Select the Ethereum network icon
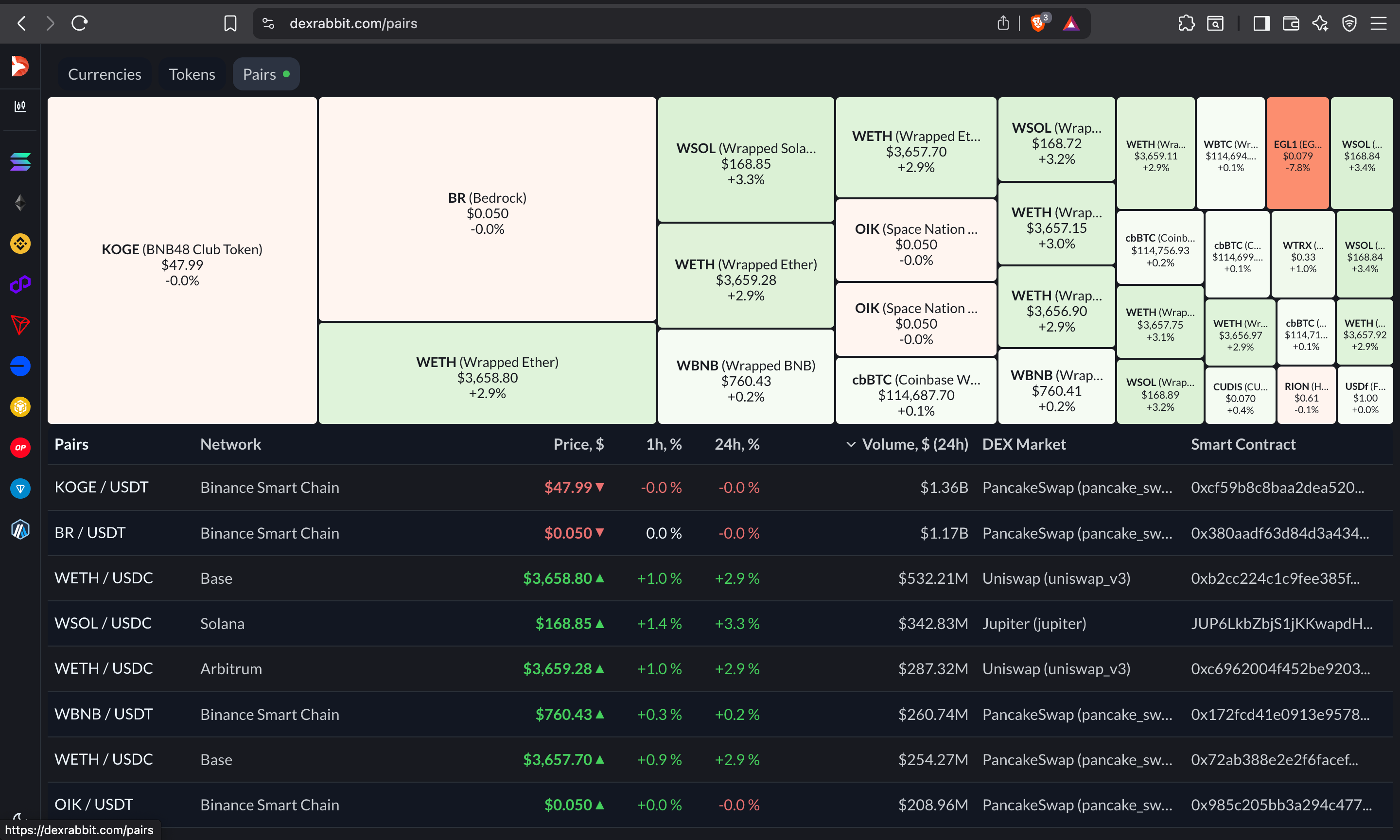Viewport: 1400px width, 840px height. click(20, 203)
